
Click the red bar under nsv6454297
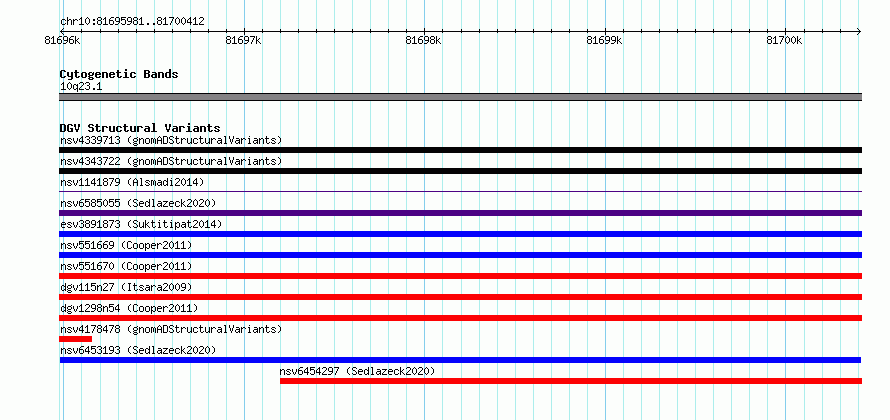[571, 381]
